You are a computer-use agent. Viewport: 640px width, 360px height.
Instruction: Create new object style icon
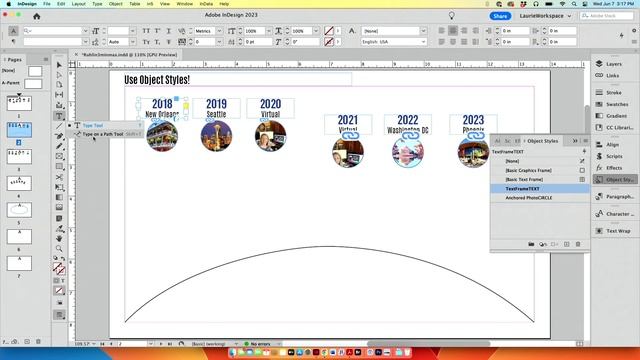coord(567,244)
